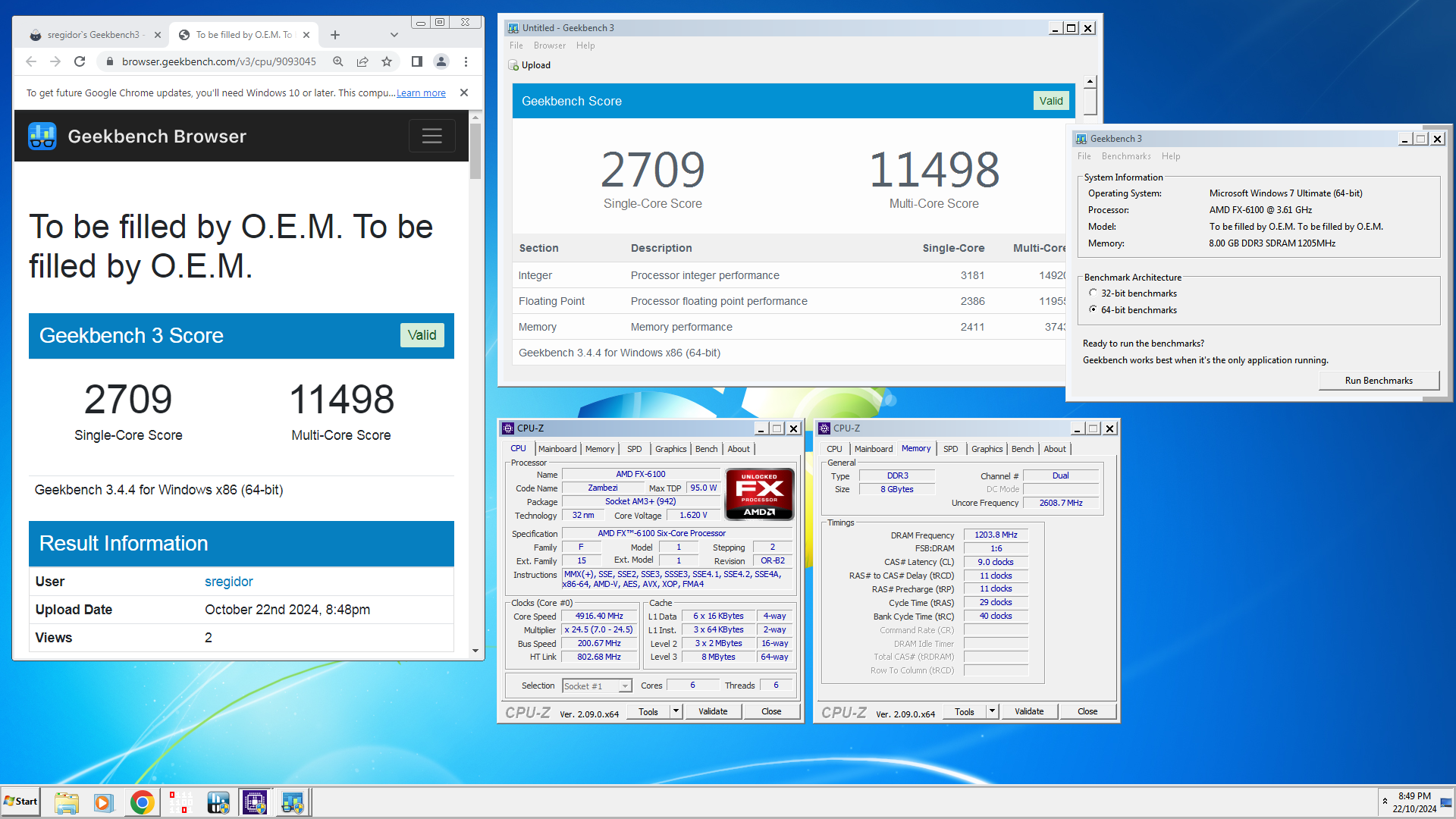Open About tab in right CPU-Z
The image size is (1456, 819).
pyautogui.click(x=1055, y=449)
